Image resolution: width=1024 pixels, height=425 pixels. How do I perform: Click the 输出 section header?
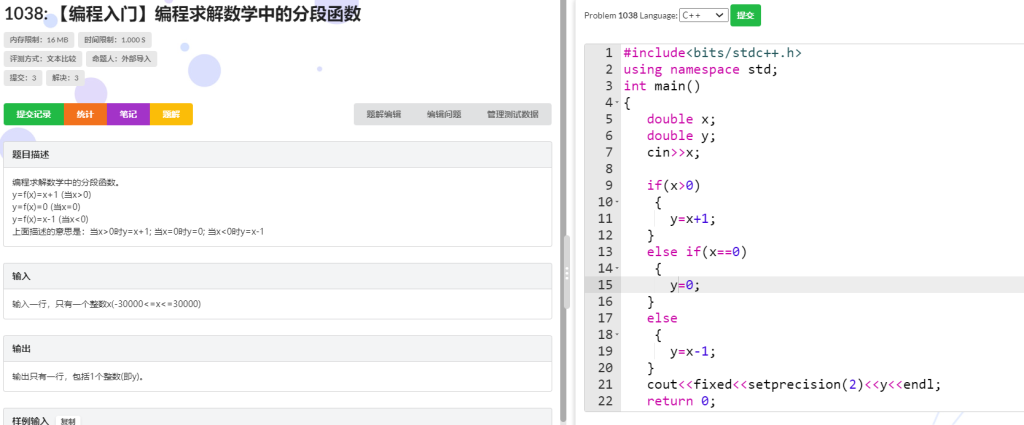coord(278,349)
